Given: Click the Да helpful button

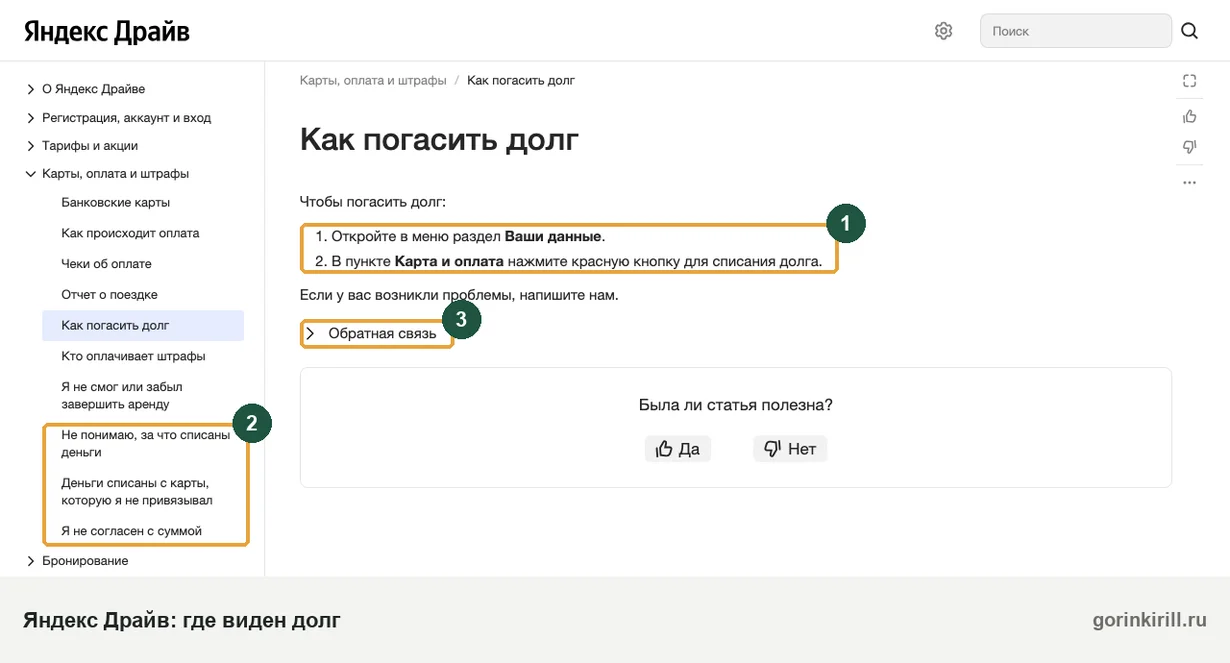Looking at the screenshot, I should 677,449.
